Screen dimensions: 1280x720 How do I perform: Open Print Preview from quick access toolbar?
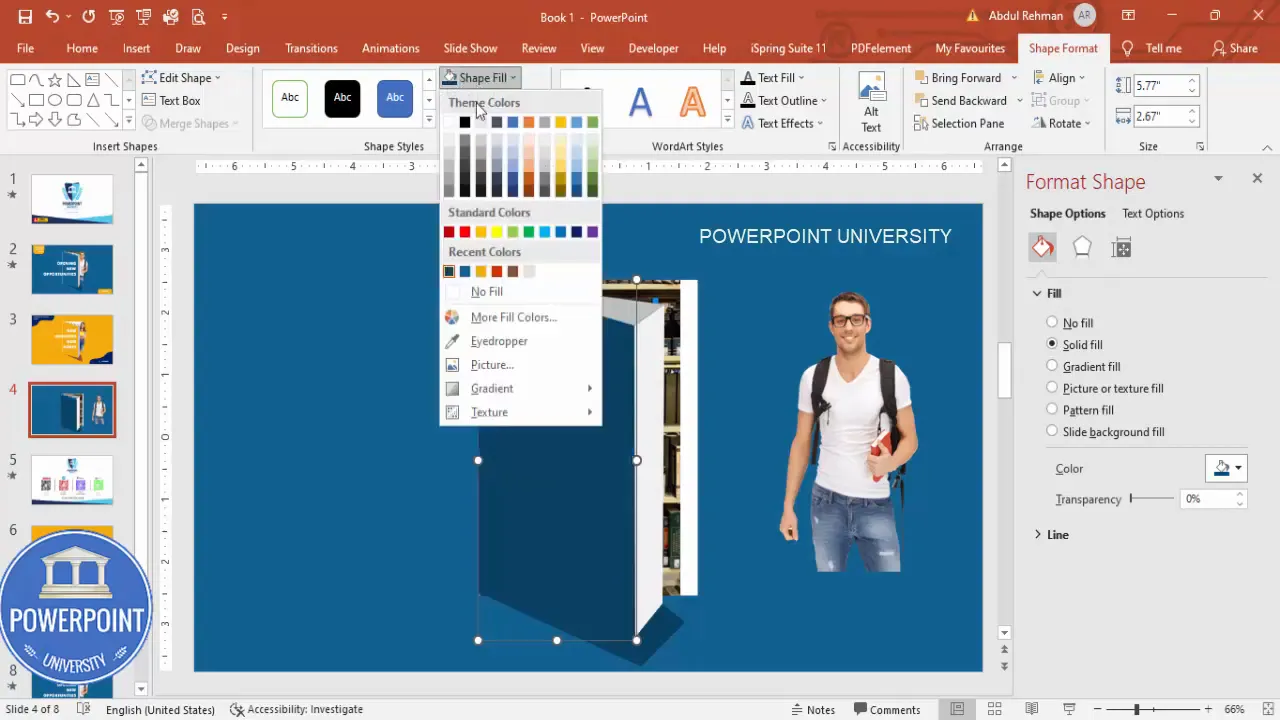pyautogui.click(x=197, y=17)
